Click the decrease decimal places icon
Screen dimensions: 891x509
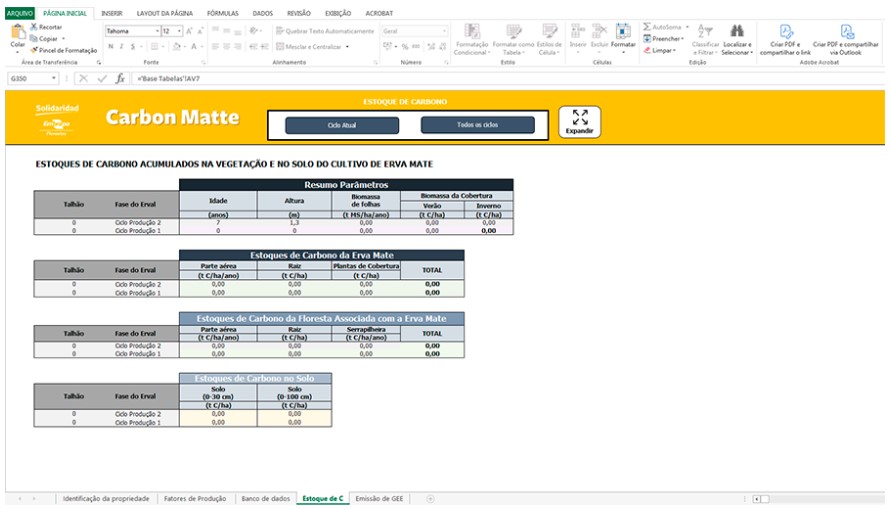pos(442,47)
